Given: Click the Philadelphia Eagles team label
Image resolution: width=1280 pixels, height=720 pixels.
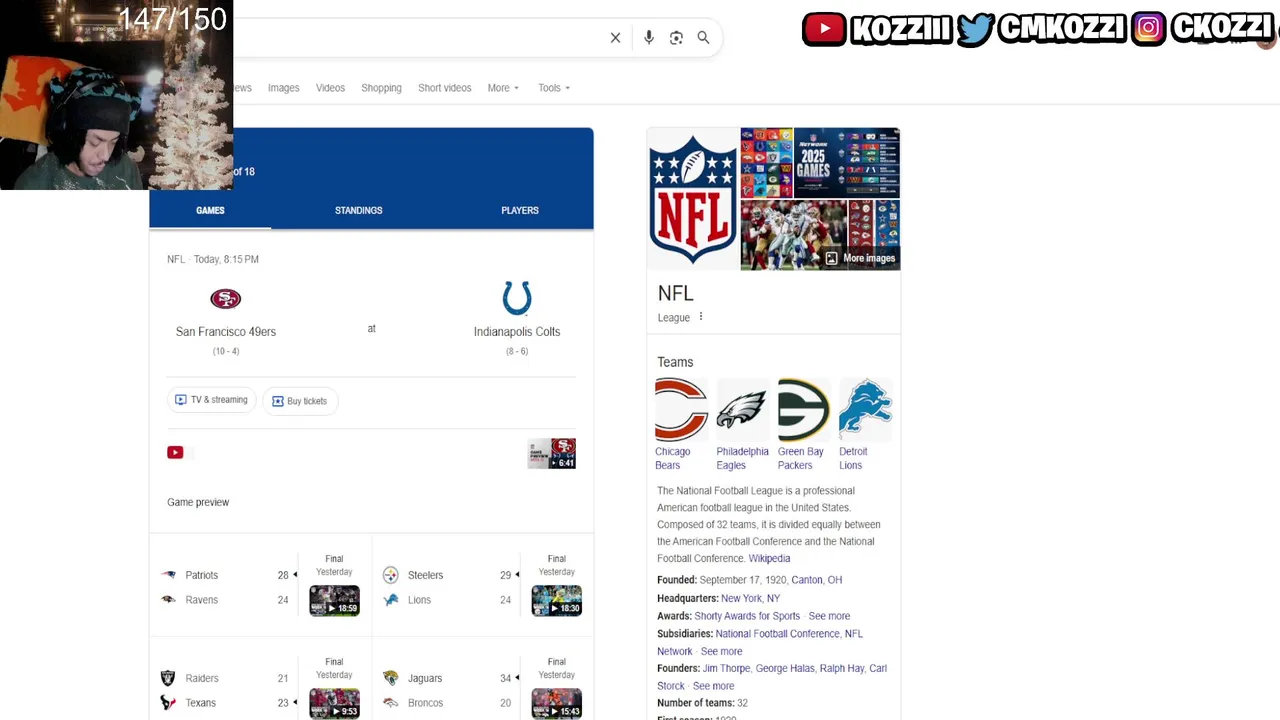Looking at the screenshot, I should click(x=742, y=458).
